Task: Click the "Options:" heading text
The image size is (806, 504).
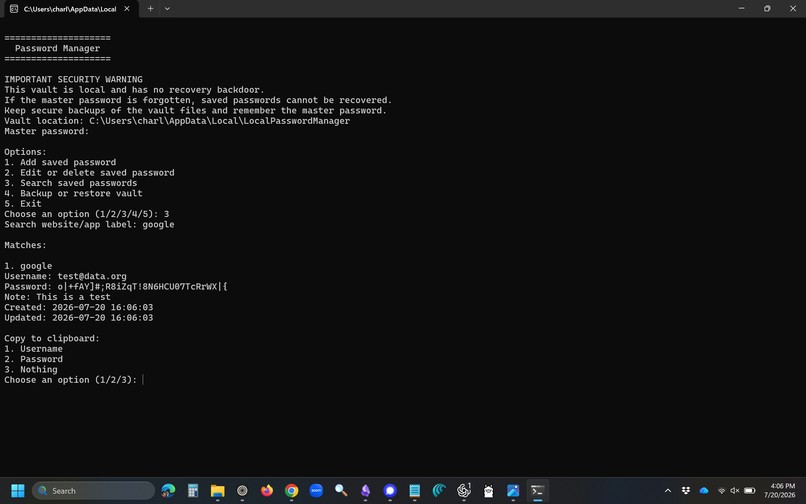Action: pyautogui.click(x=25, y=152)
